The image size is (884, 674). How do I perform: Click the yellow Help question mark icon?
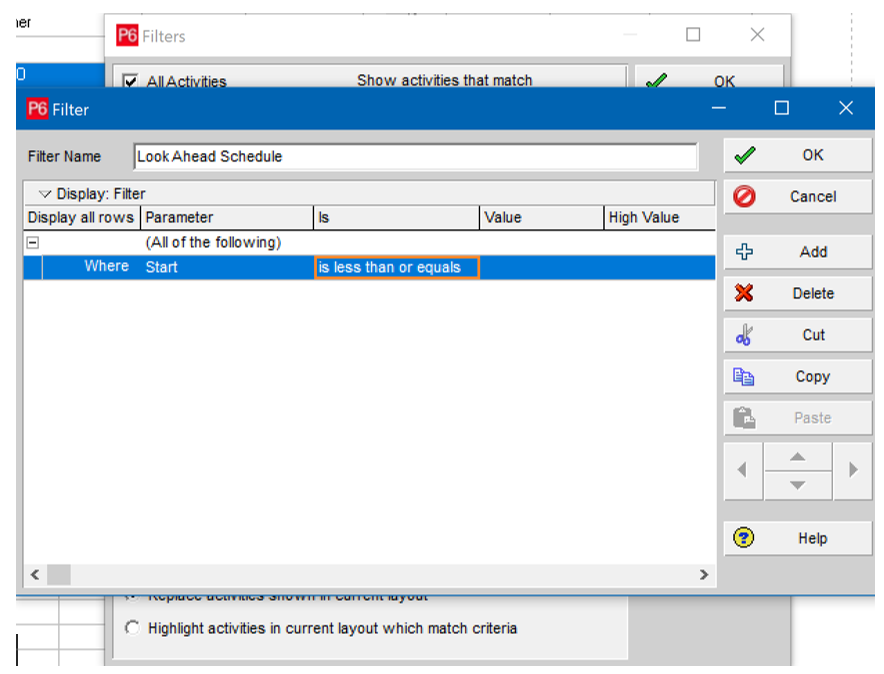[744, 538]
